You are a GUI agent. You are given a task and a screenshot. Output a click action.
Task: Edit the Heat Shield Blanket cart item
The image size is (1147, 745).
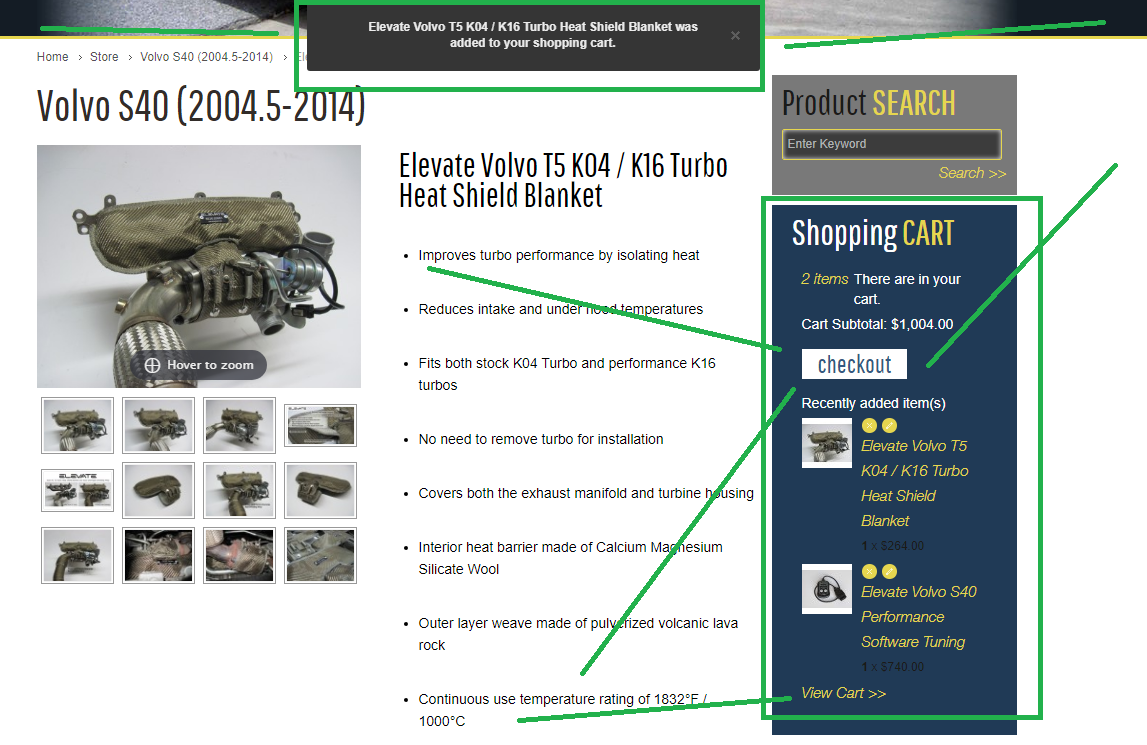pyautogui.click(x=890, y=426)
